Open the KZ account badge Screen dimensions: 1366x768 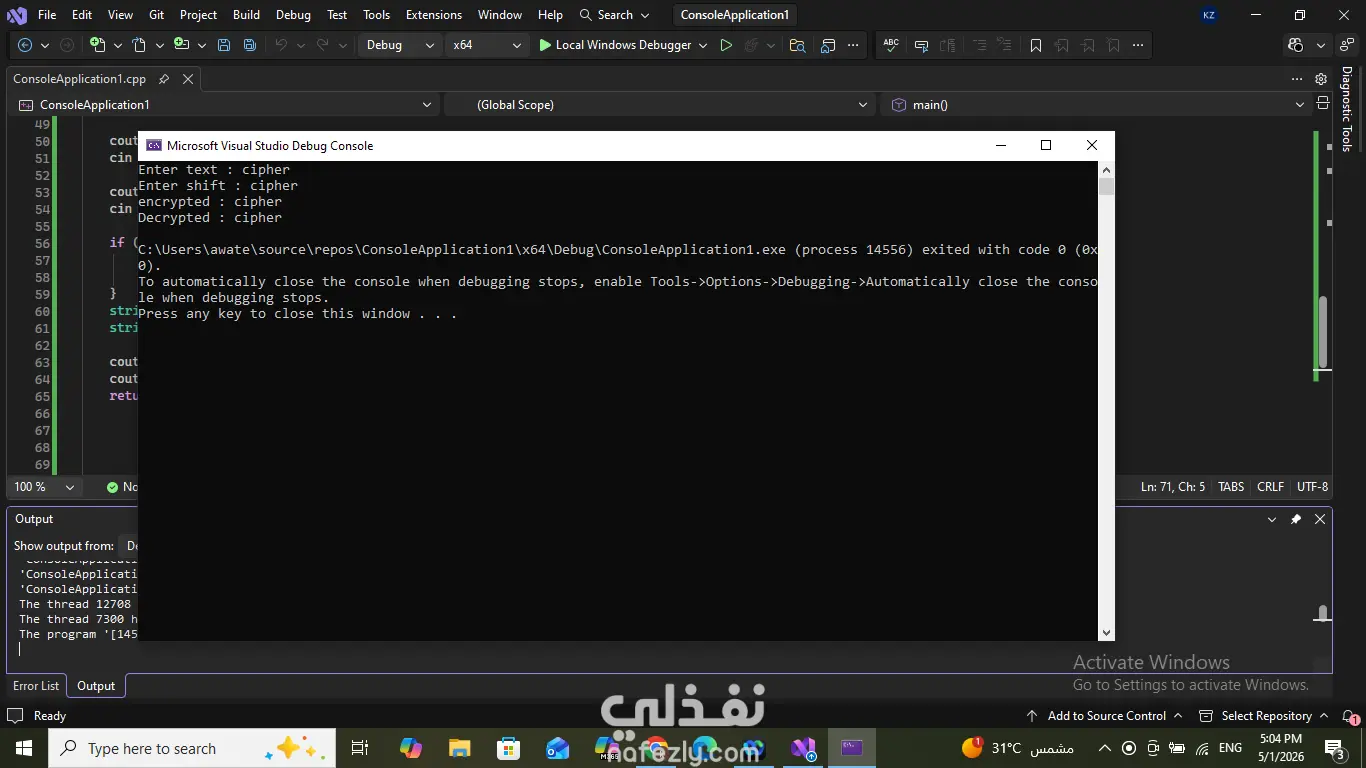coord(1209,15)
